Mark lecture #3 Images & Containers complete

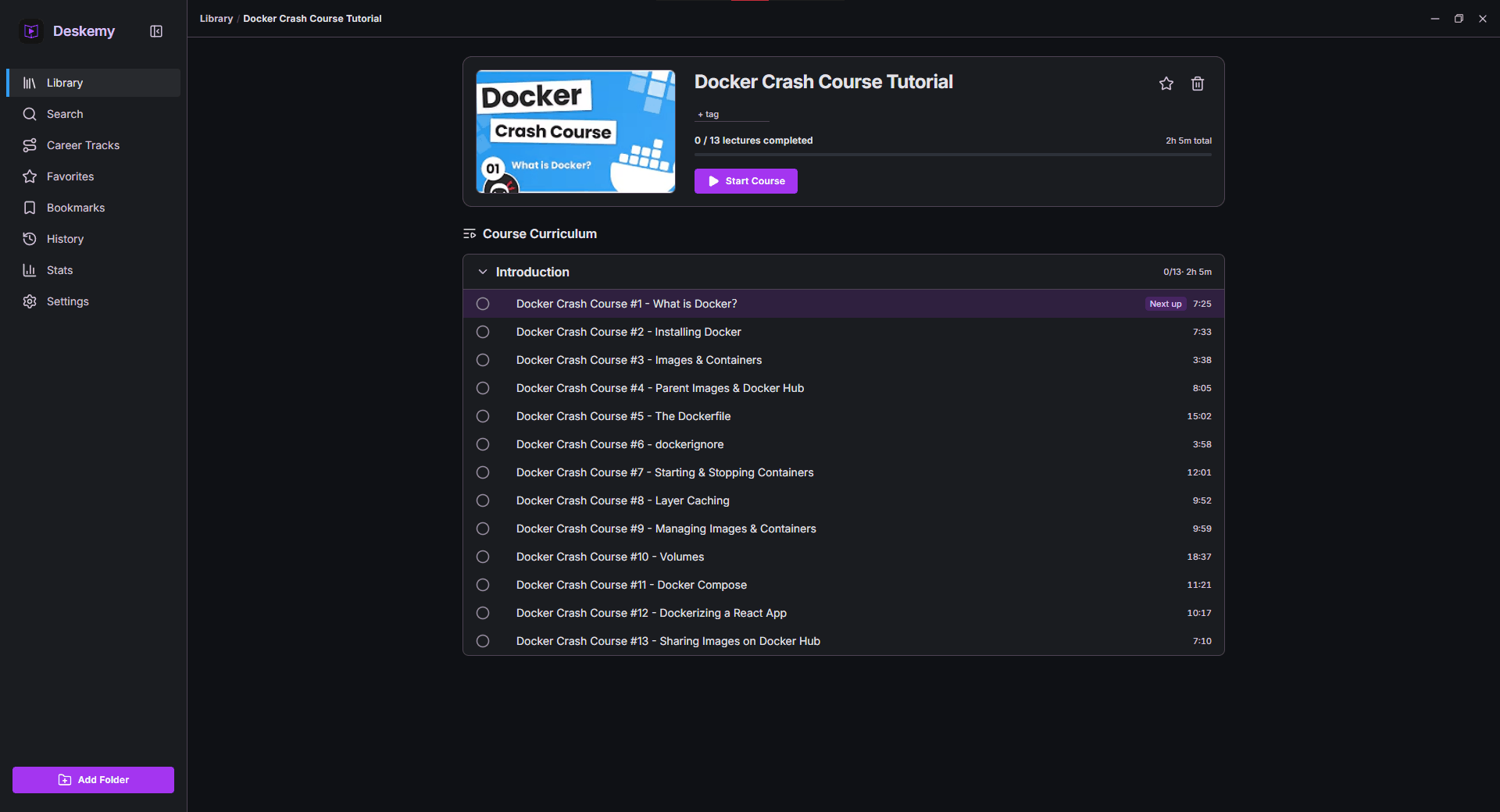tap(483, 360)
